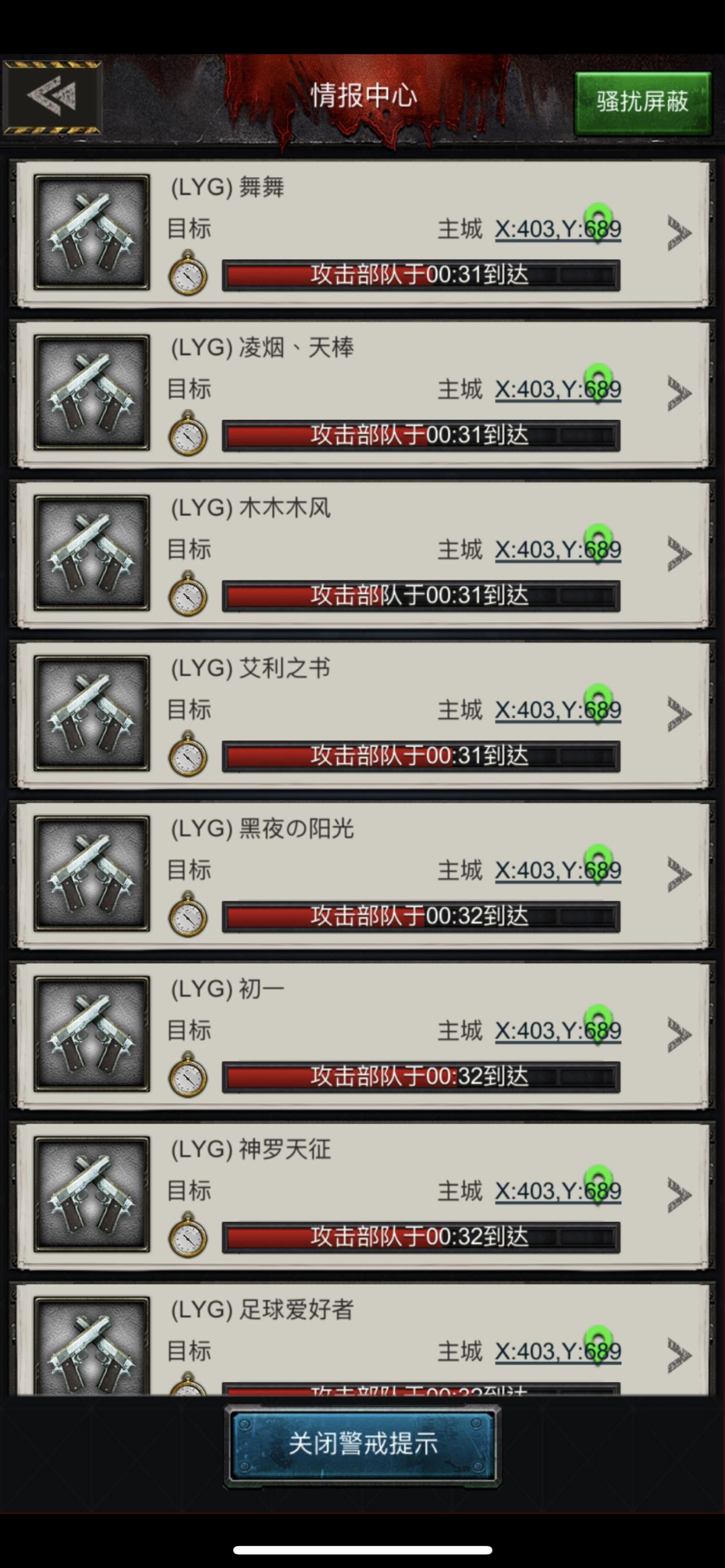Tap the crossed pistols icon for 黑夜の阳光
The width and height of the screenshot is (725, 1568).
[x=92, y=874]
